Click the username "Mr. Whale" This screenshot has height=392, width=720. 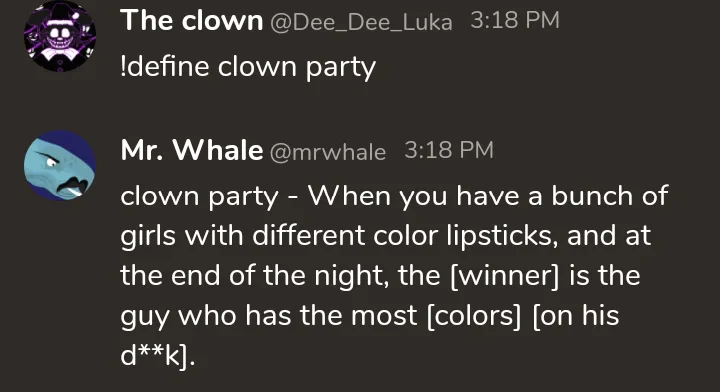click(191, 151)
